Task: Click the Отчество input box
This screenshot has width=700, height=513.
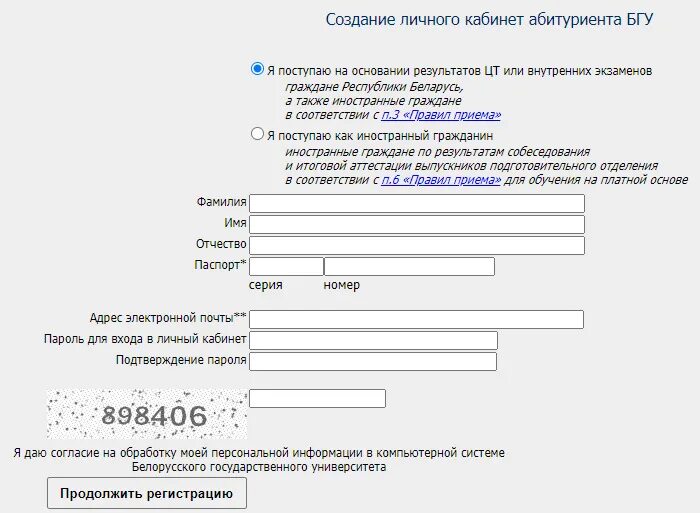Action: [x=416, y=245]
